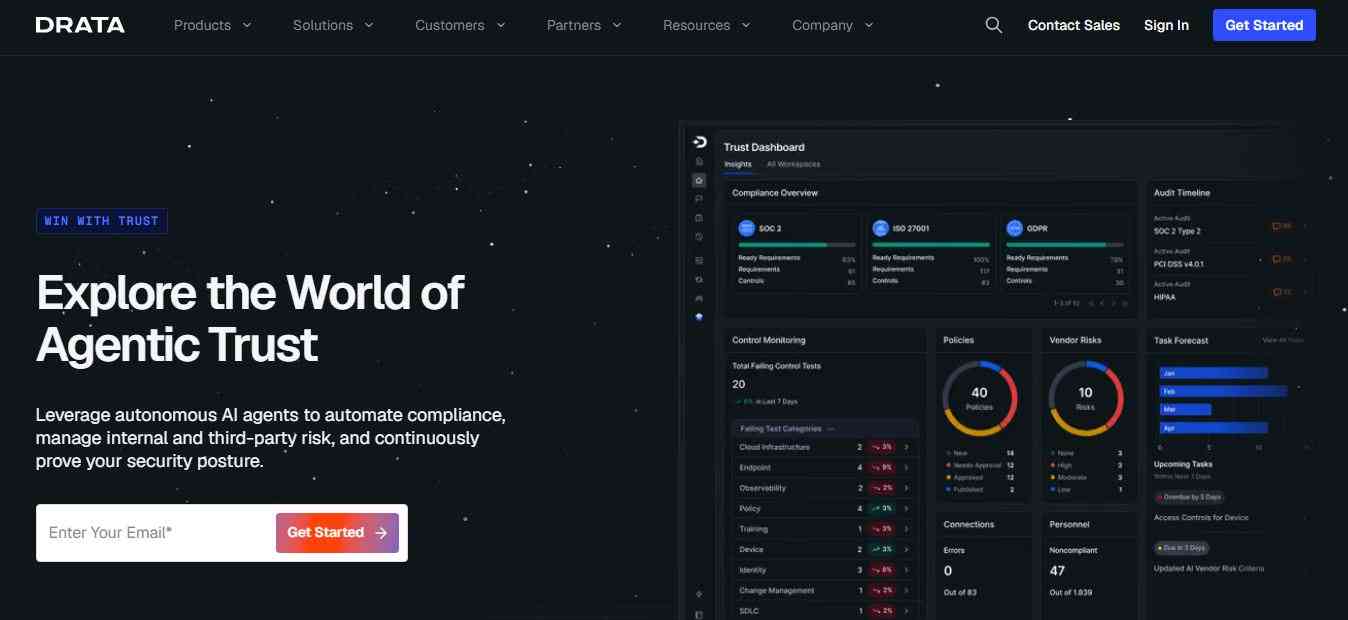The image size is (1348, 620).
Task: Click the Due in 3 Days tag
Action: point(1181,548)
